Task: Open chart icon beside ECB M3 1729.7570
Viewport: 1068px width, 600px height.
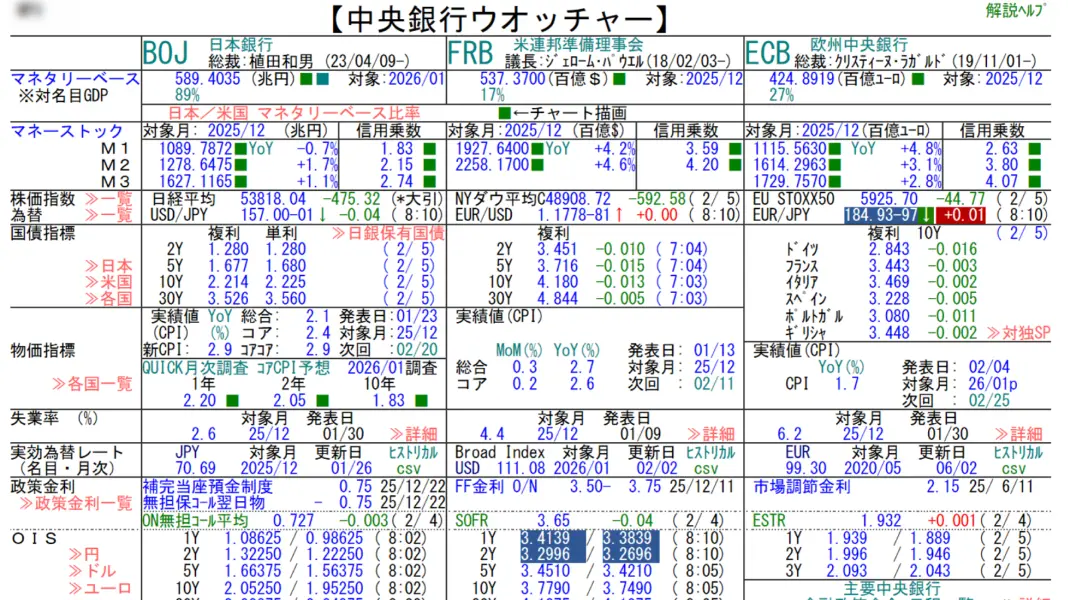Action: 834,182
